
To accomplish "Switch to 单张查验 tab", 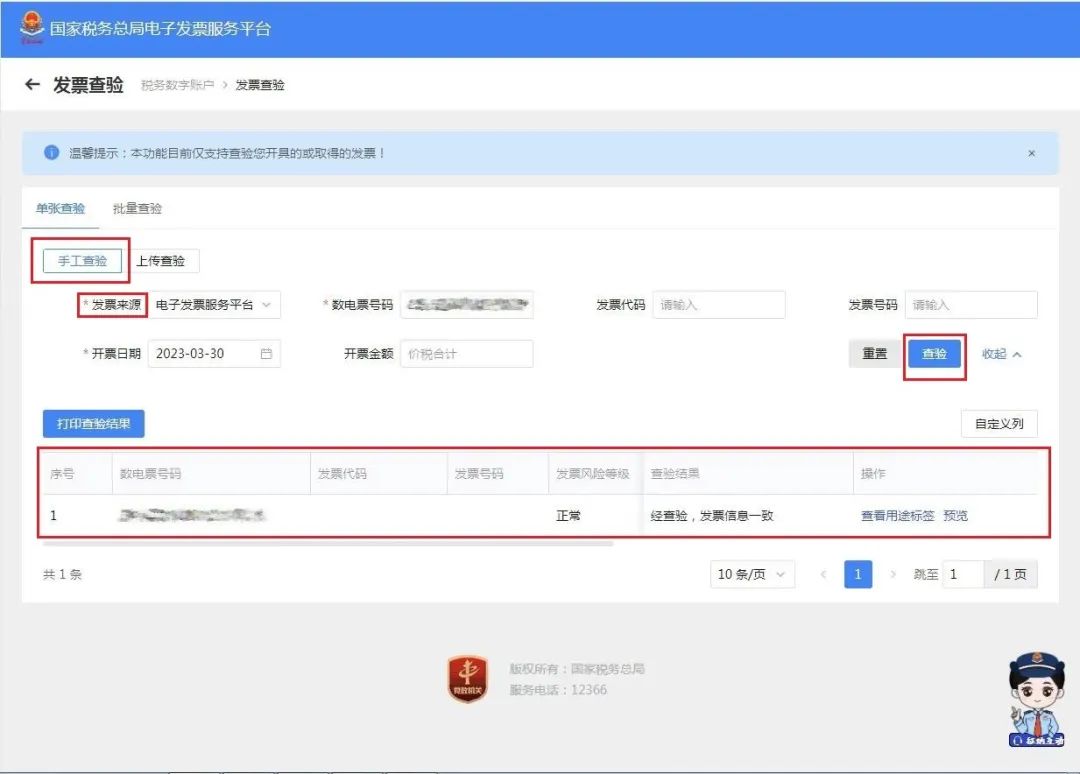I will [61, 208].
